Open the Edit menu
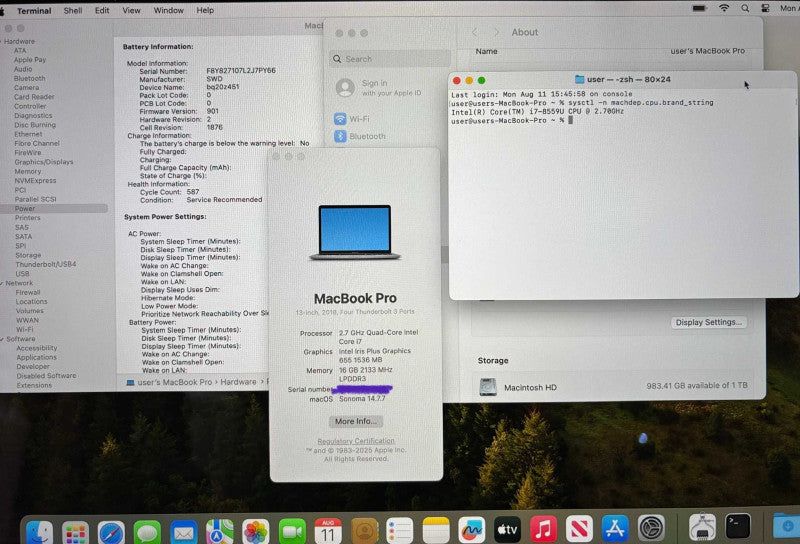The width and height of the screenshot is (800, 544). pos(102,10)
